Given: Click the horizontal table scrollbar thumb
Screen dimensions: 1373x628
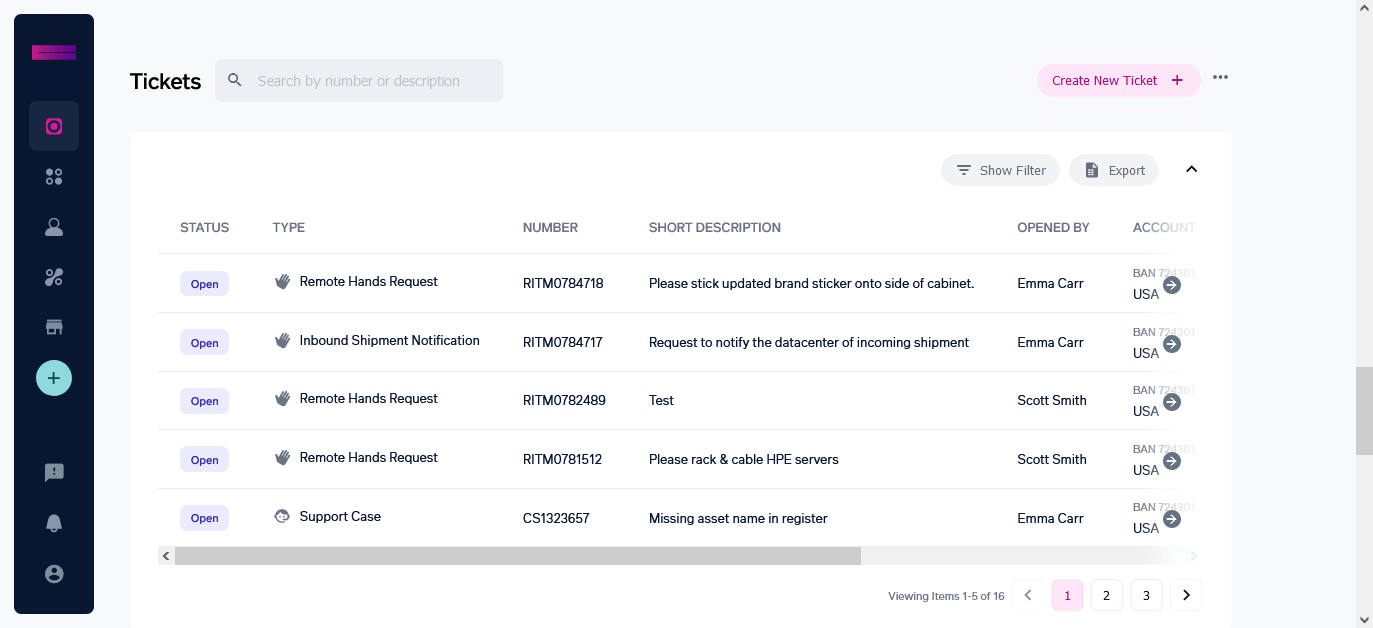Looking at the screenshot, I should tap(518, 555).
